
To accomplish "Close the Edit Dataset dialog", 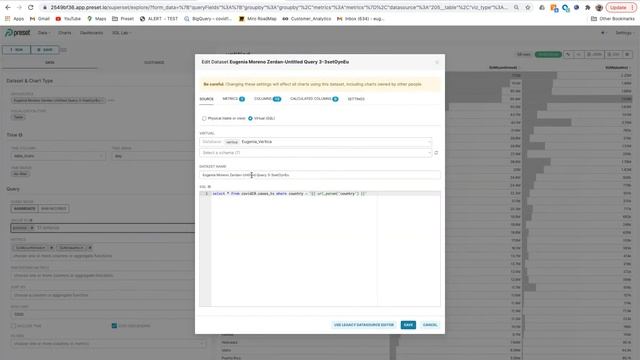I will click(437, 62).
